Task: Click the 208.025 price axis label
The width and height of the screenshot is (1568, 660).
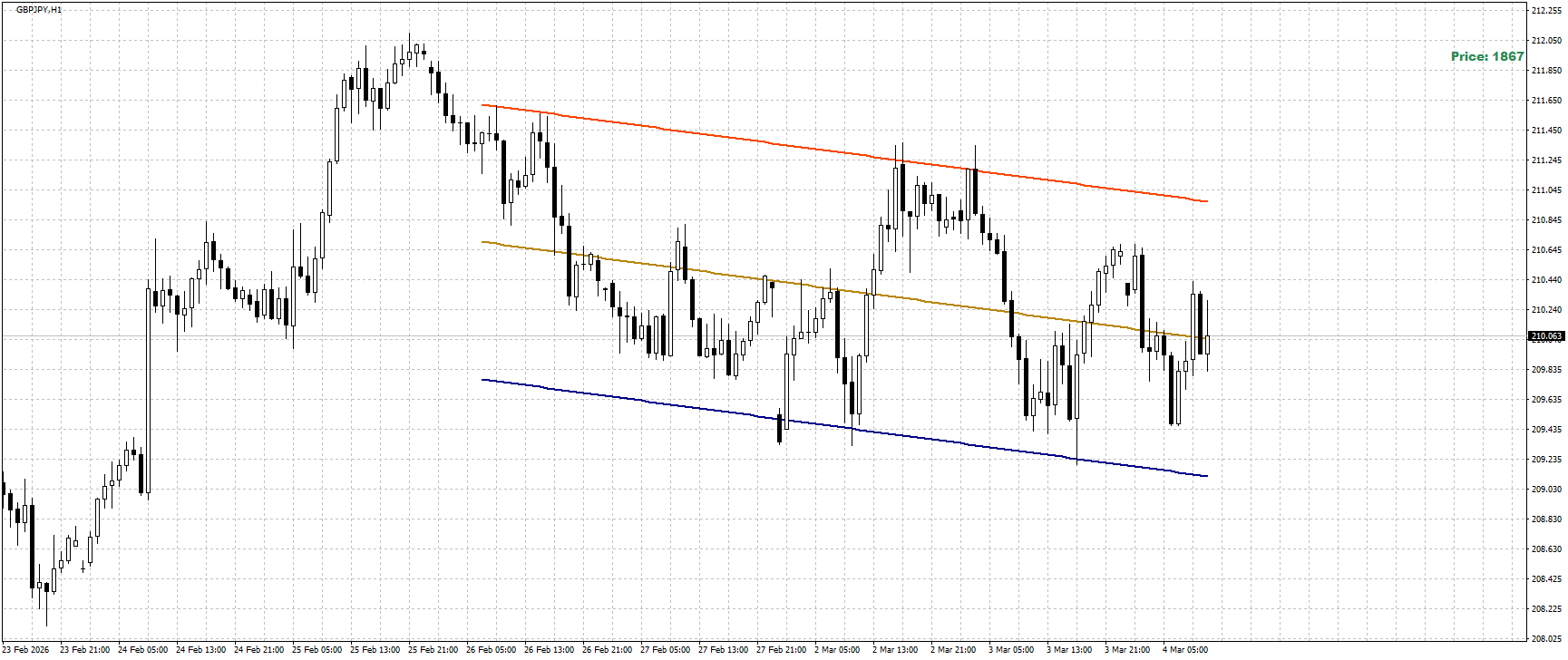Action: pos(1545,638)
